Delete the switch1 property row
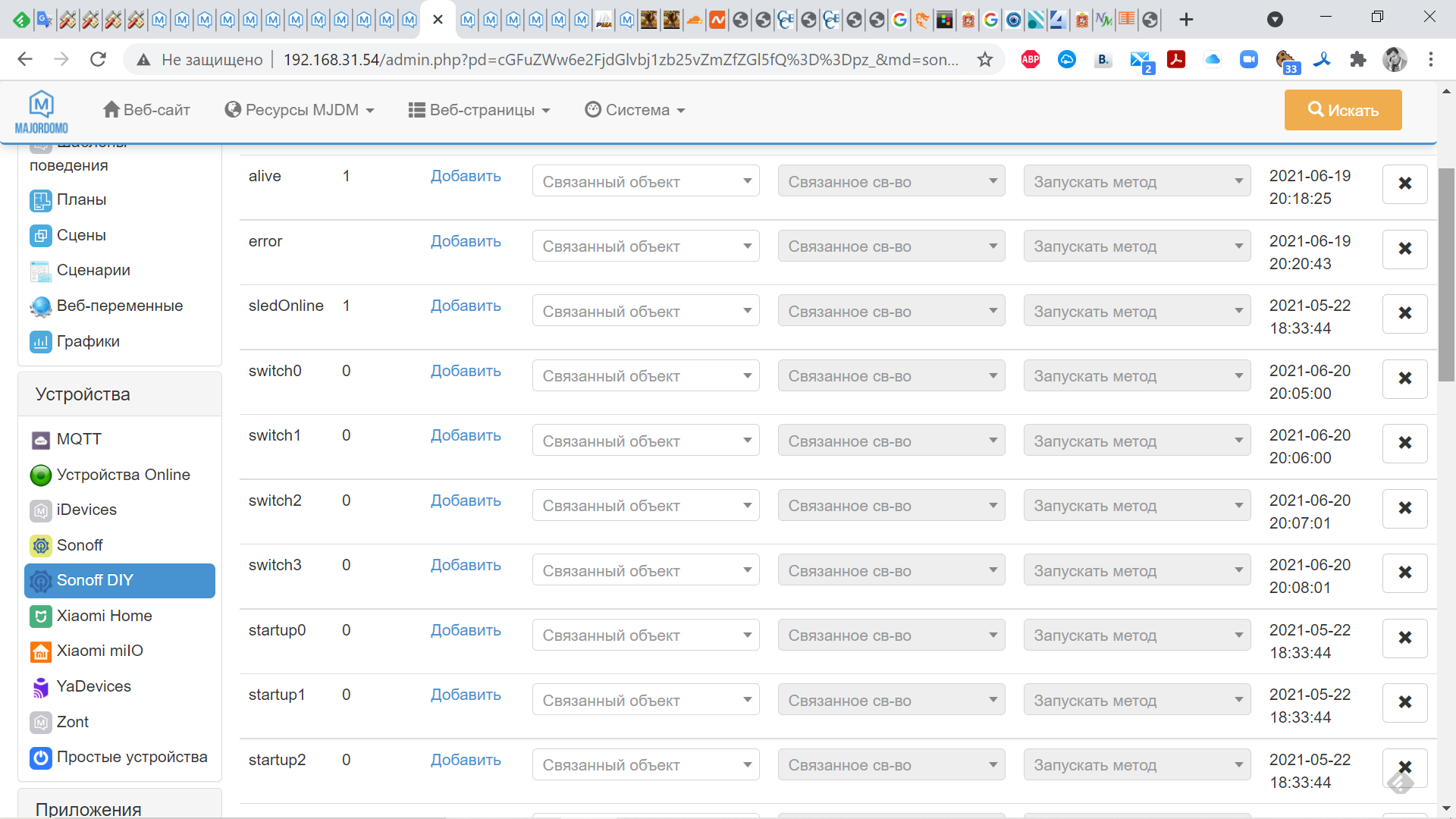Image resolution: width=1456 pixels, height=819 pixels. coord(1404,443)
